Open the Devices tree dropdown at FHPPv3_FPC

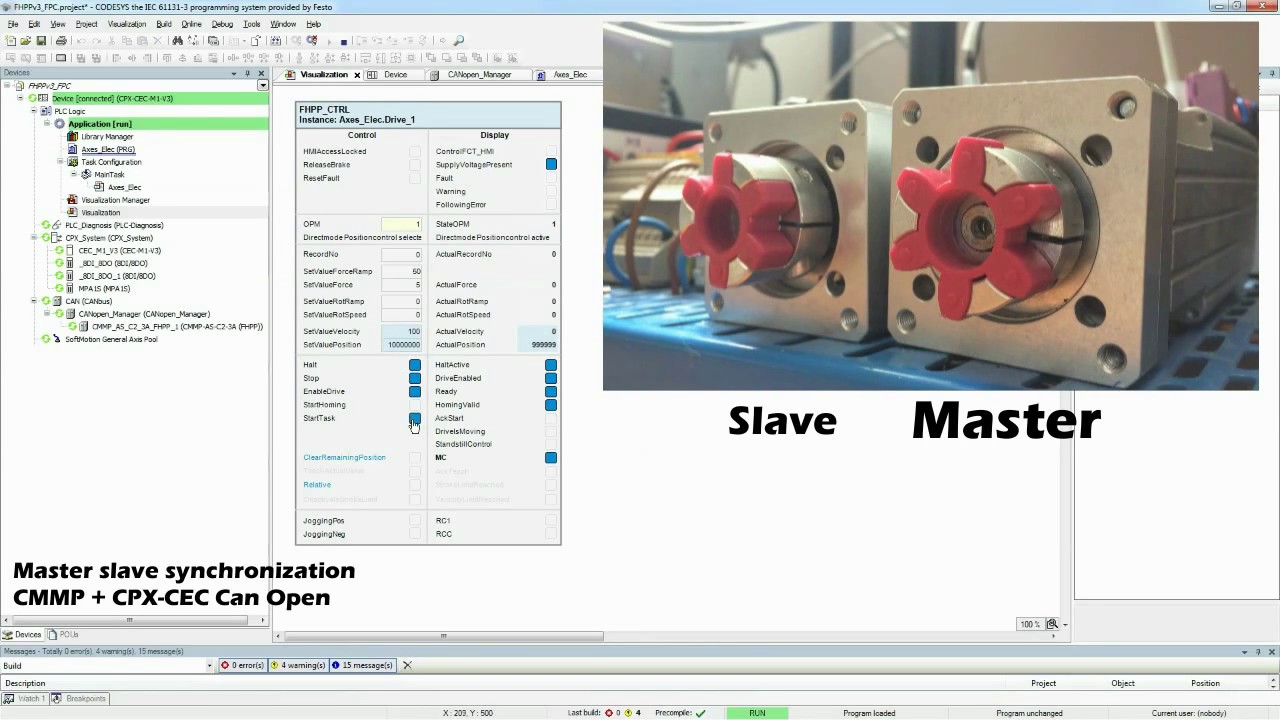263,86
